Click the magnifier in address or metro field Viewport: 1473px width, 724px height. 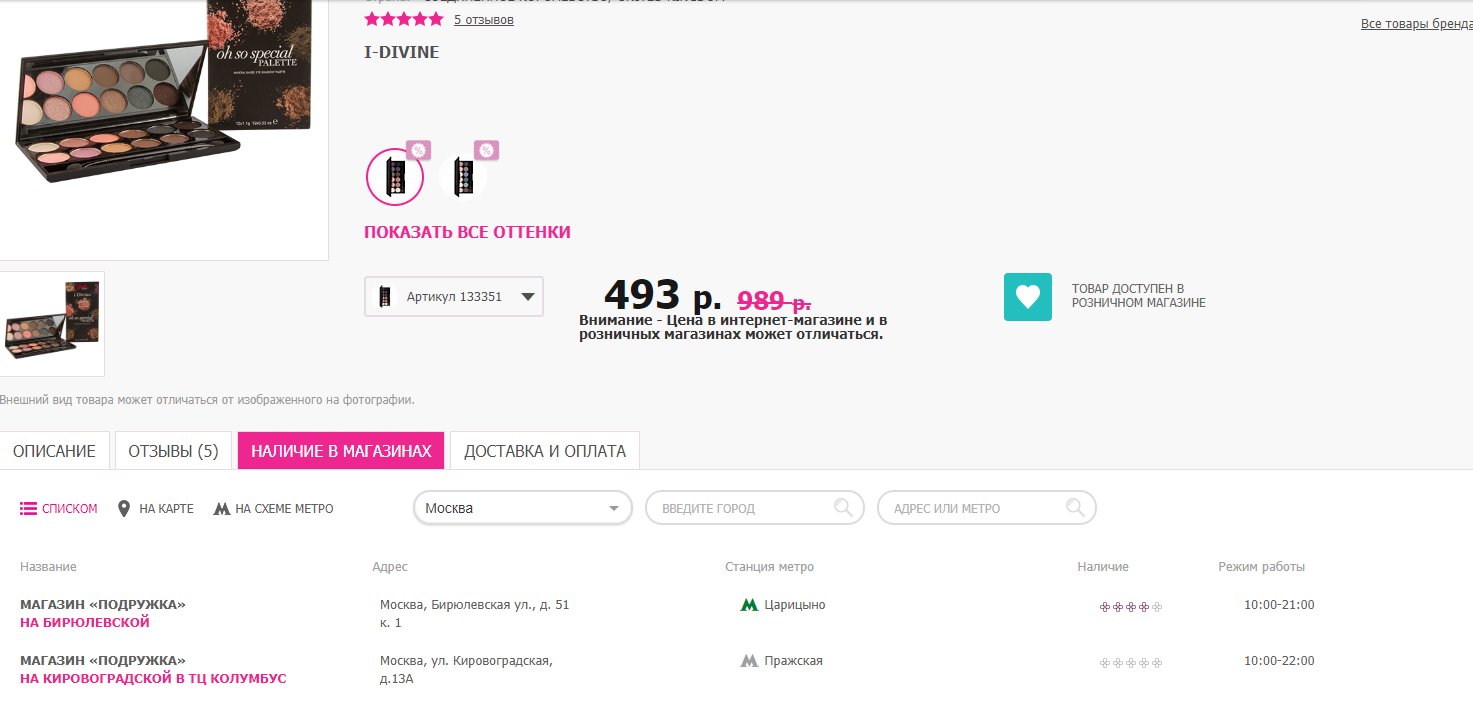click(1075, 507)
